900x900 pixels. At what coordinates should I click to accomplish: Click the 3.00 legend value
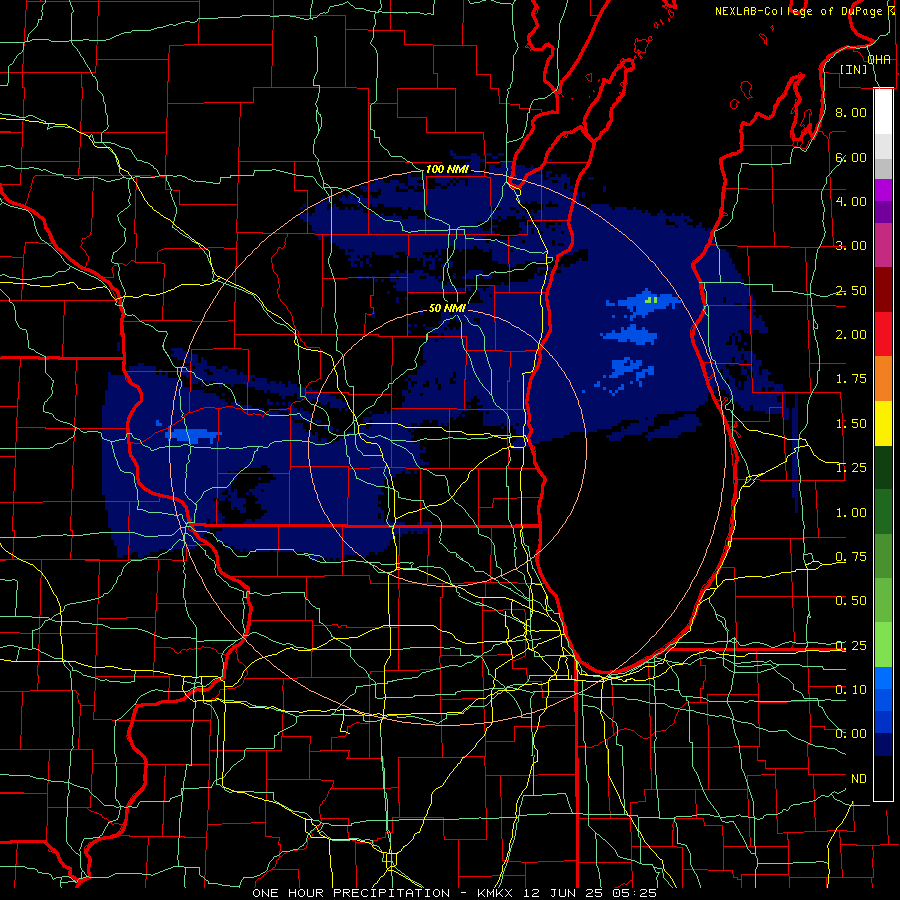(x=851, y=246)
